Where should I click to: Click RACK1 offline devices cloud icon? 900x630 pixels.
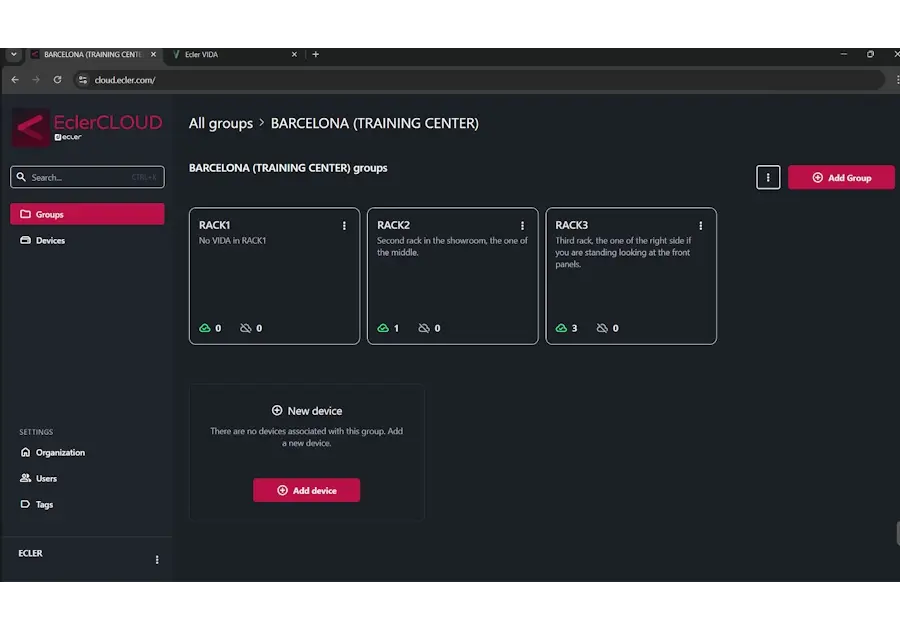tap(246, 328)
